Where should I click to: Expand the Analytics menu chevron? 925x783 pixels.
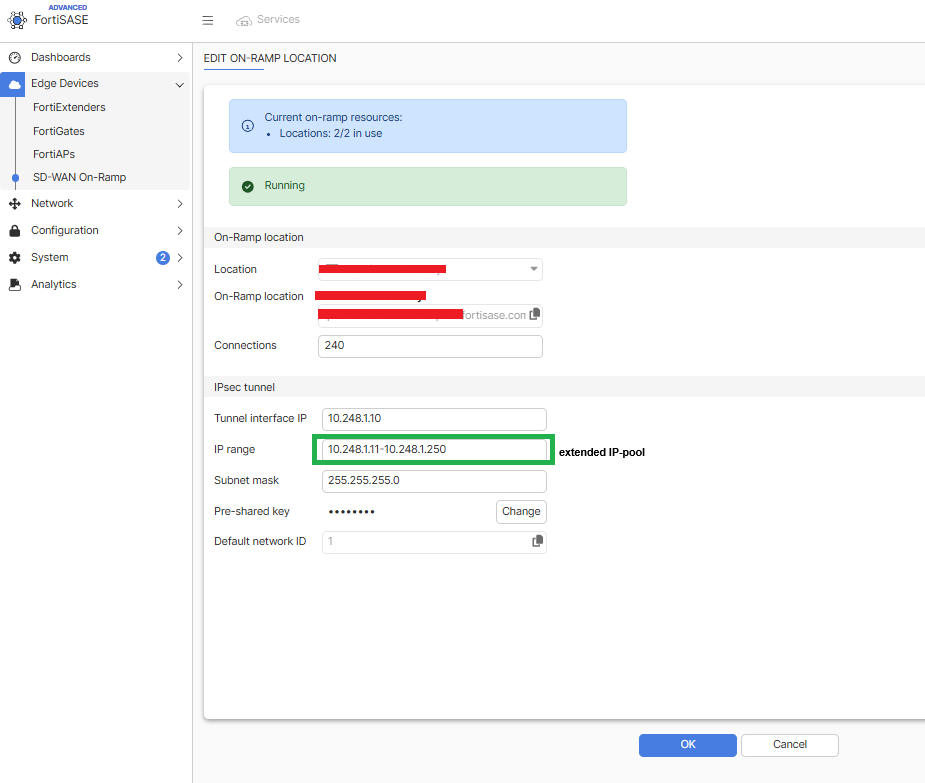click(180, 285)
